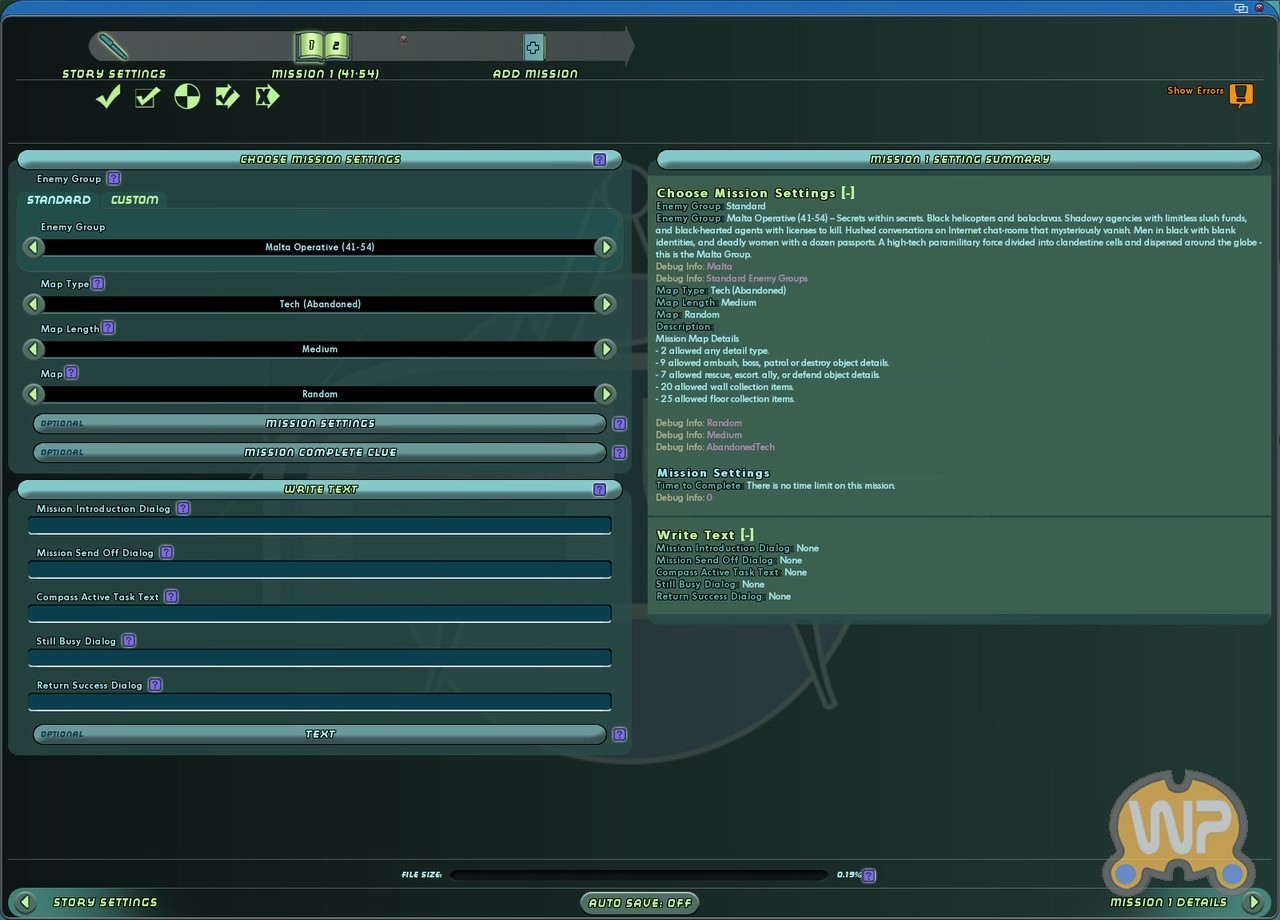Click the circular crosshair target icon
Image resolution: width=1280 pixels, height=920 pixels.
pyautogui.click(x=187, y=97)
